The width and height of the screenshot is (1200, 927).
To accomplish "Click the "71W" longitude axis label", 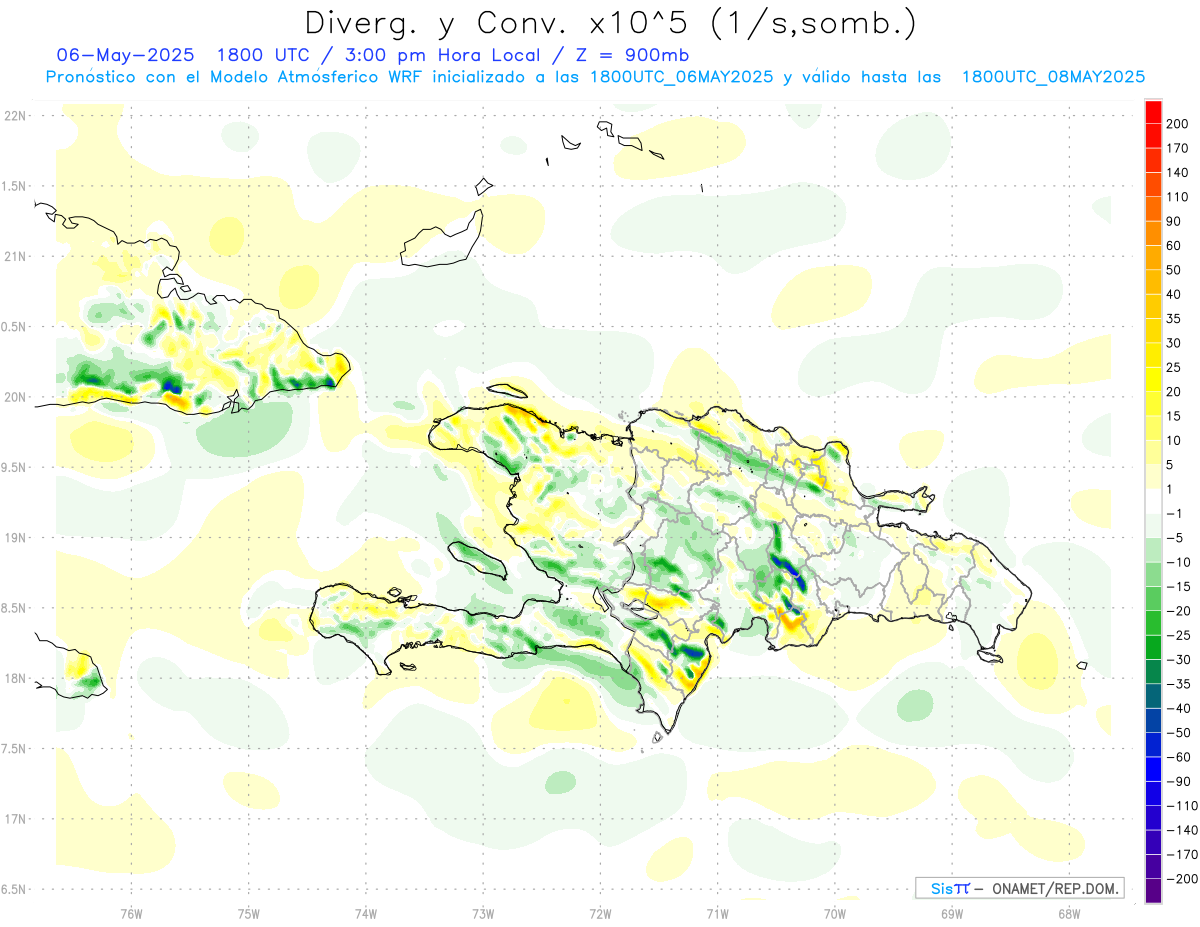I will point(717,913).
